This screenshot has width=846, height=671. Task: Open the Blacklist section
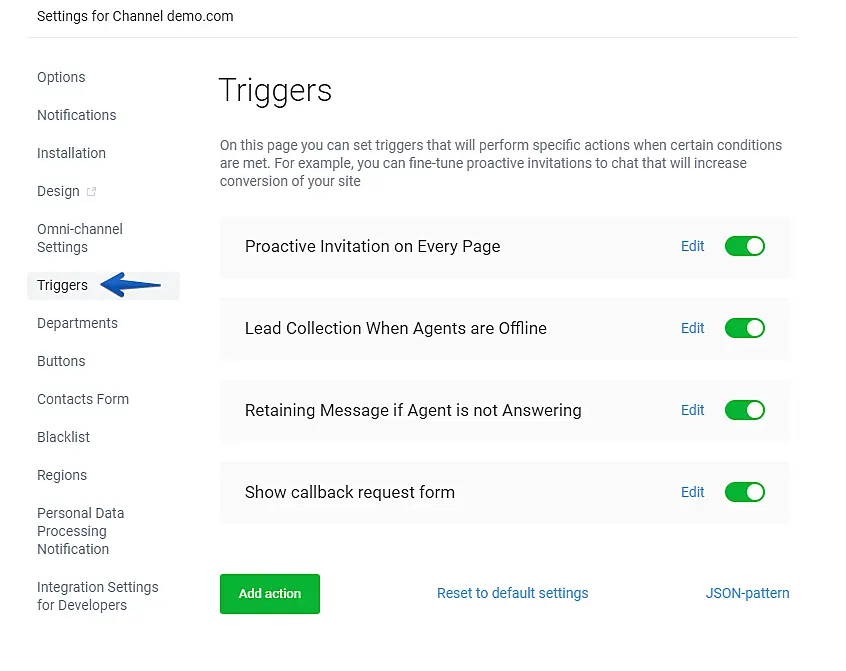click(x=64, y=437)
